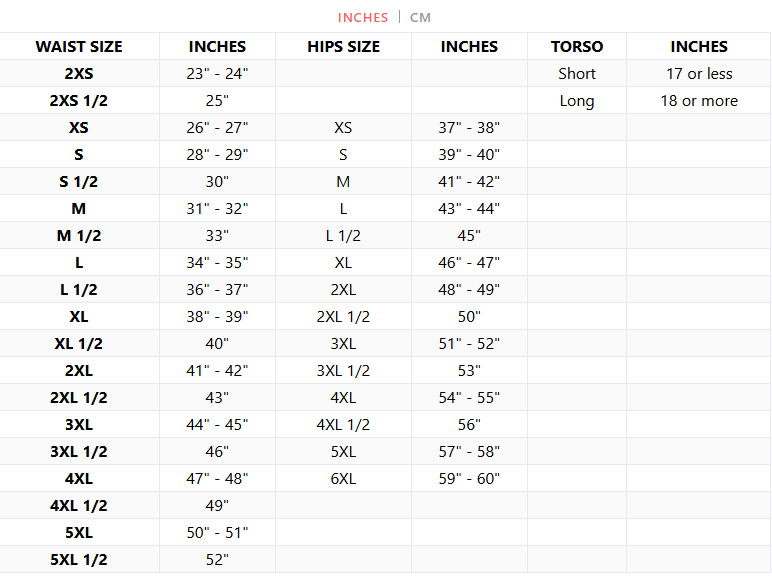Select the 2XS waist size row label

click(x=79, y=74)
